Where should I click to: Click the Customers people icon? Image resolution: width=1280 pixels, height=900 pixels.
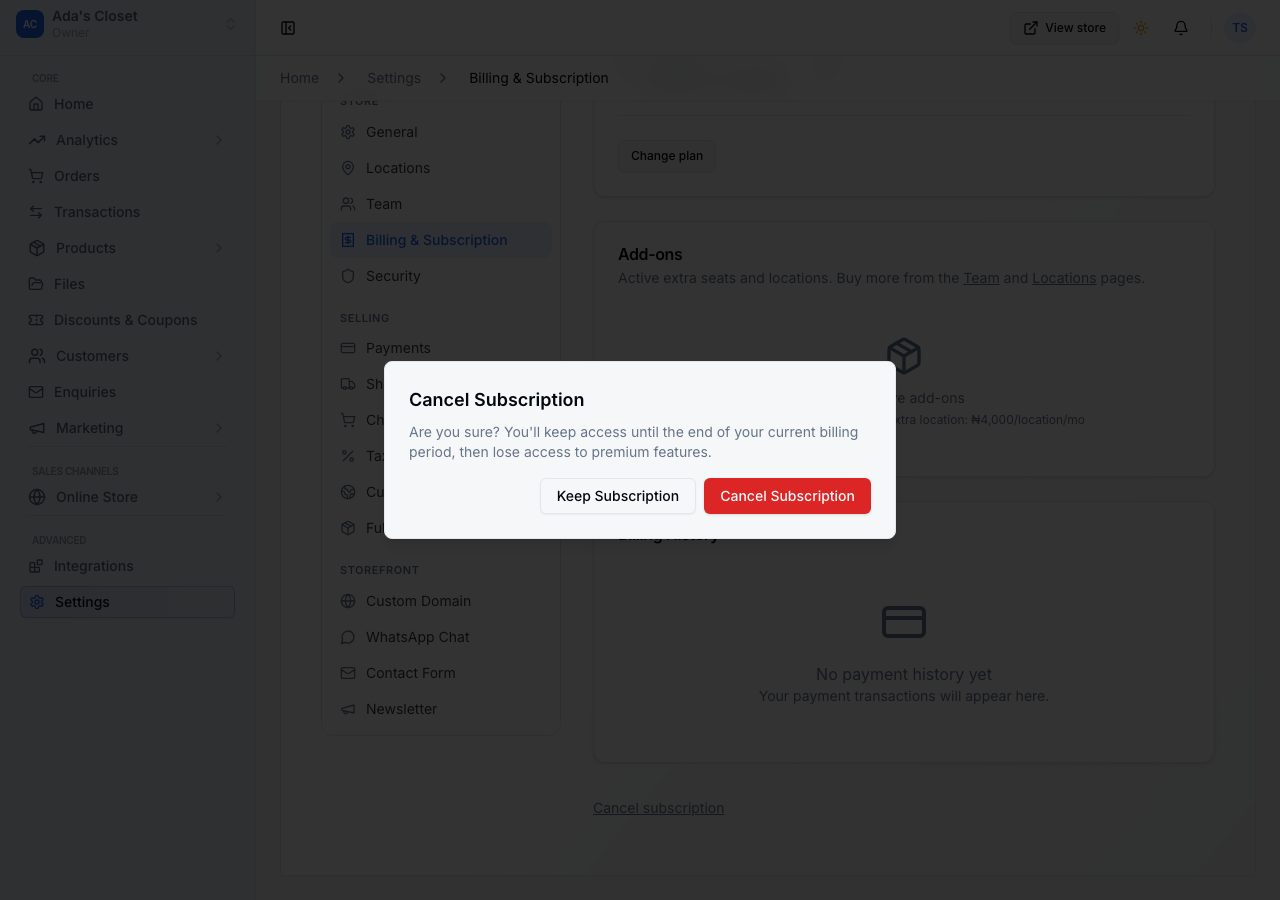(x=37, y=356)
